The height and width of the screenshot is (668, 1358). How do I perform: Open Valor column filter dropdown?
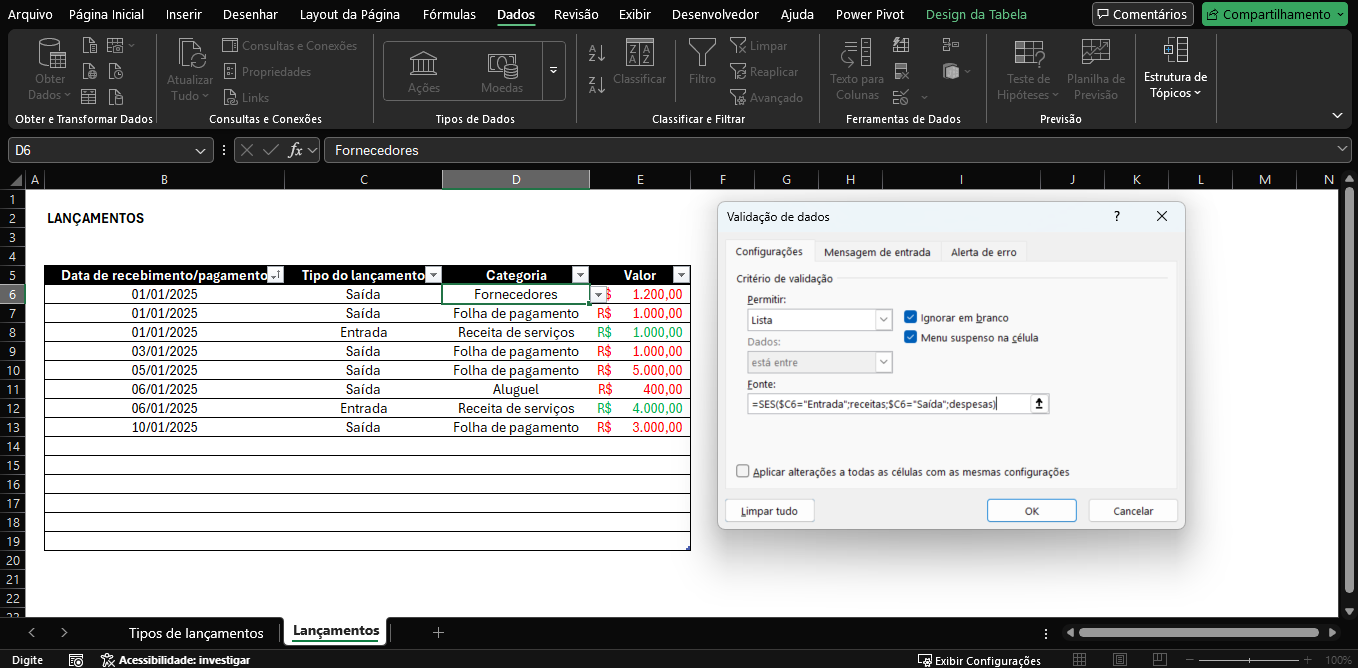coord(681,275)
